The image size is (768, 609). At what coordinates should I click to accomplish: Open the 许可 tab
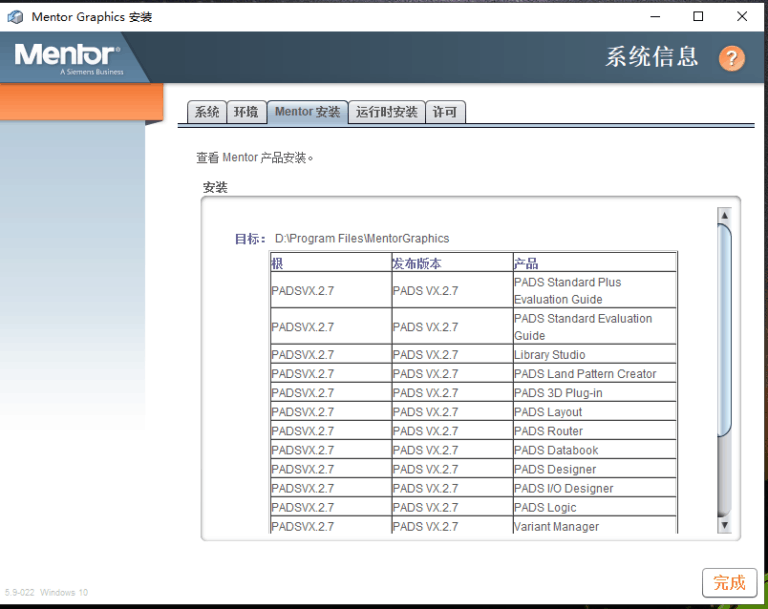click(445, 112)
